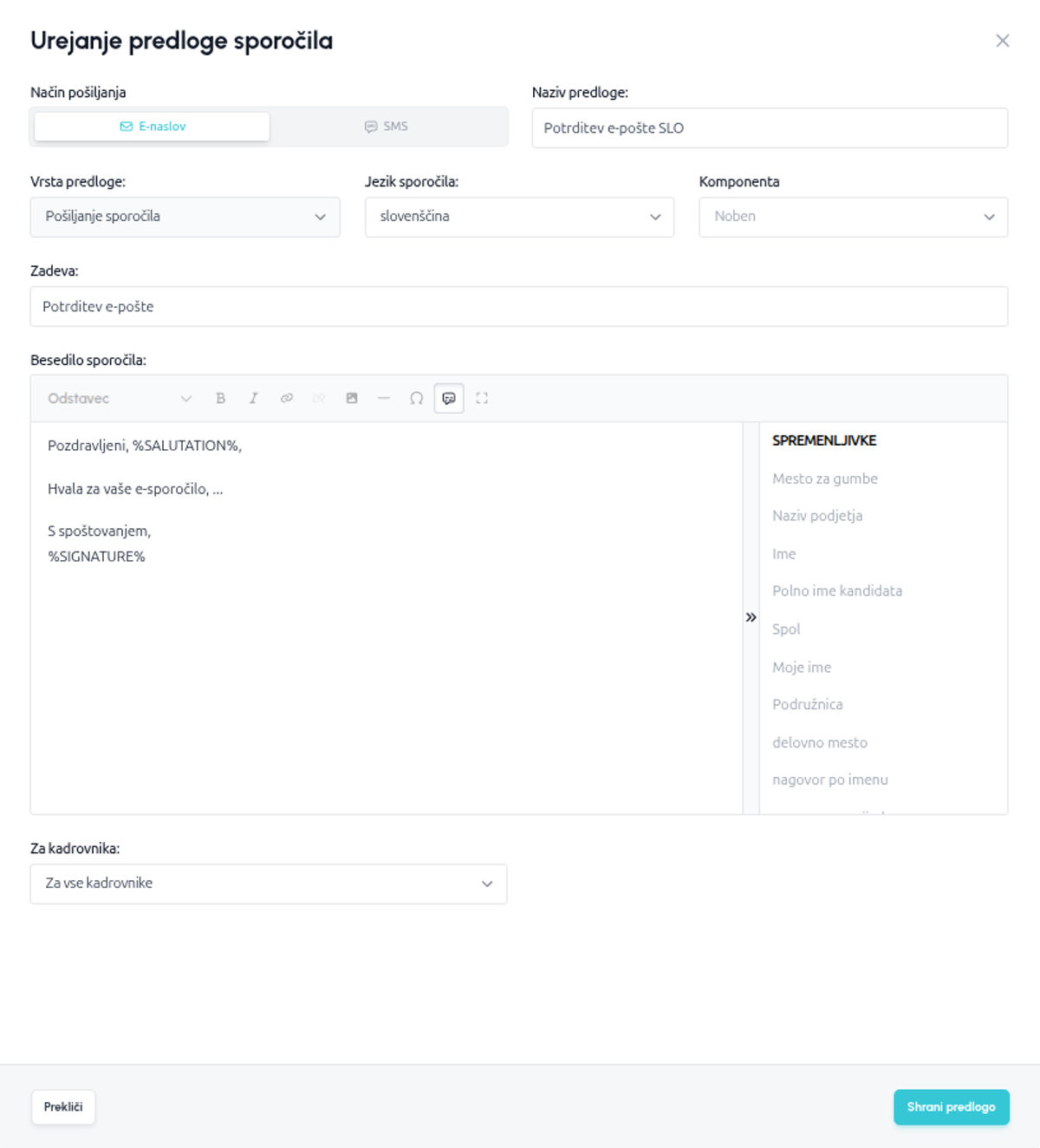Click the 'Pozdravljeni, %SALUTATION%,' line
1040x1148 pixels.
point(145,446)
